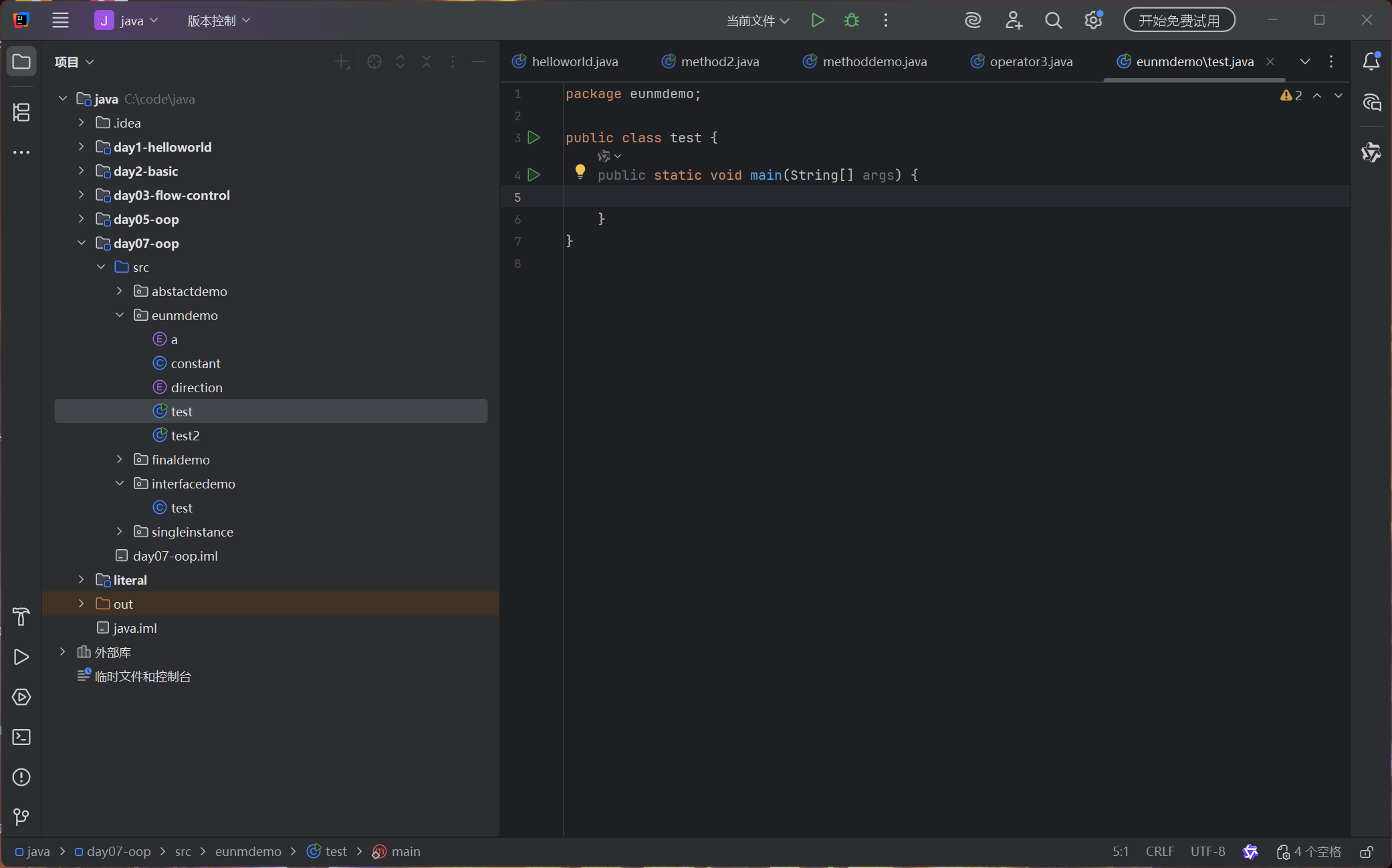Click the UTF-8 encoding in the status bar
Image resolution: width=1392 pixels, height=868 pixels.
pyautogui.click(x=1207, y=852)
